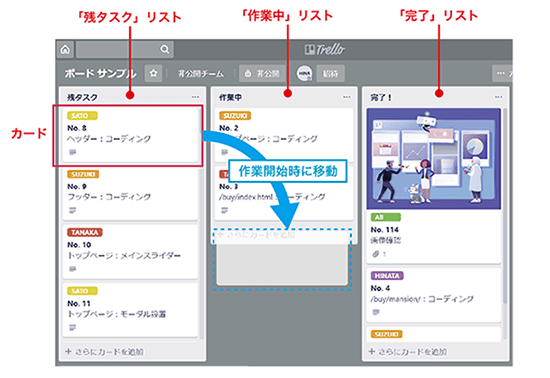The width and height of the screenshot is (550, 378).
Task: Open 完了！ list options menu
Action: 498,97
